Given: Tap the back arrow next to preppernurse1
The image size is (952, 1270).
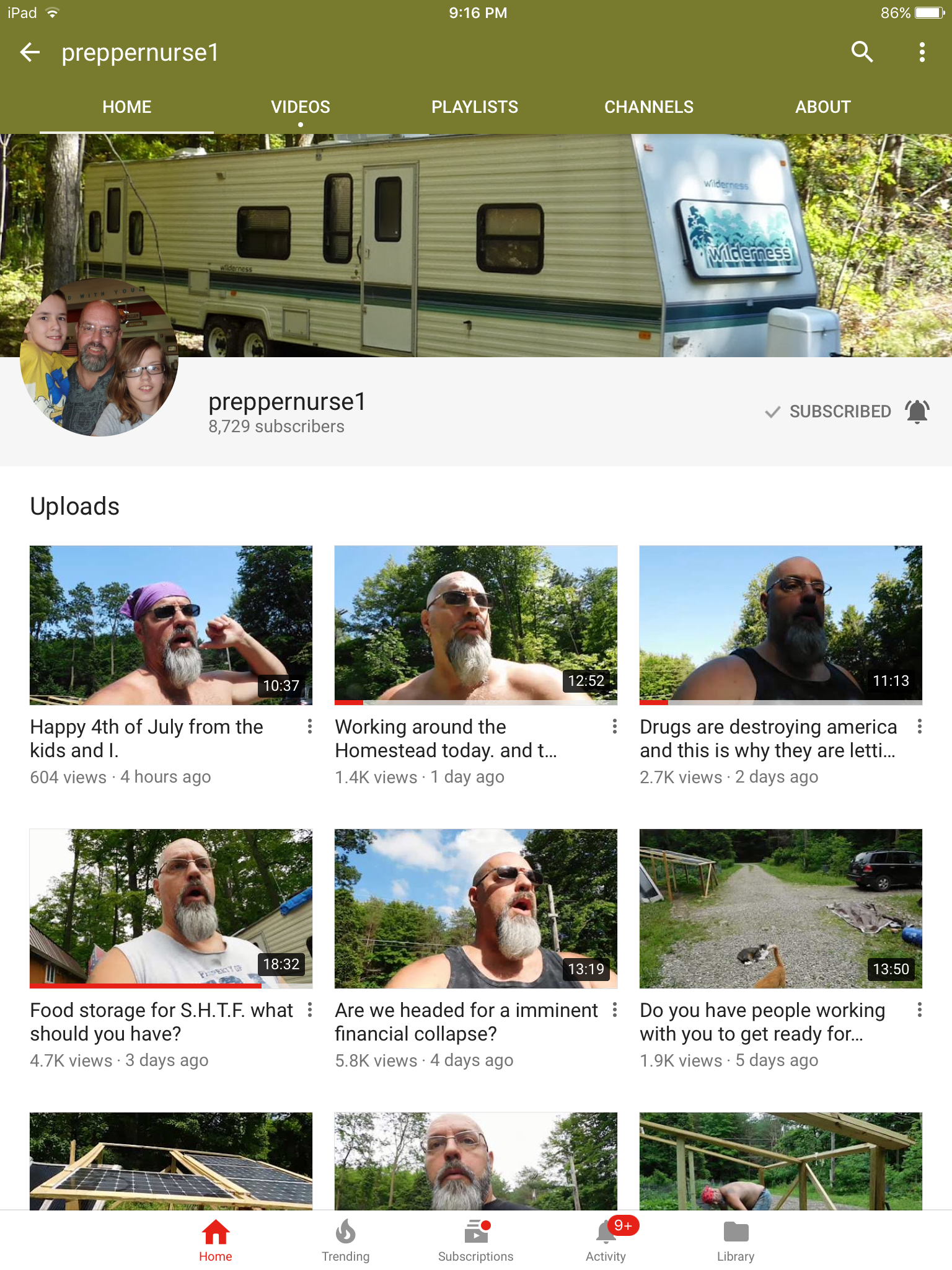Looking at the screenshot, I should pyautogui.click(x=30, y=53).
